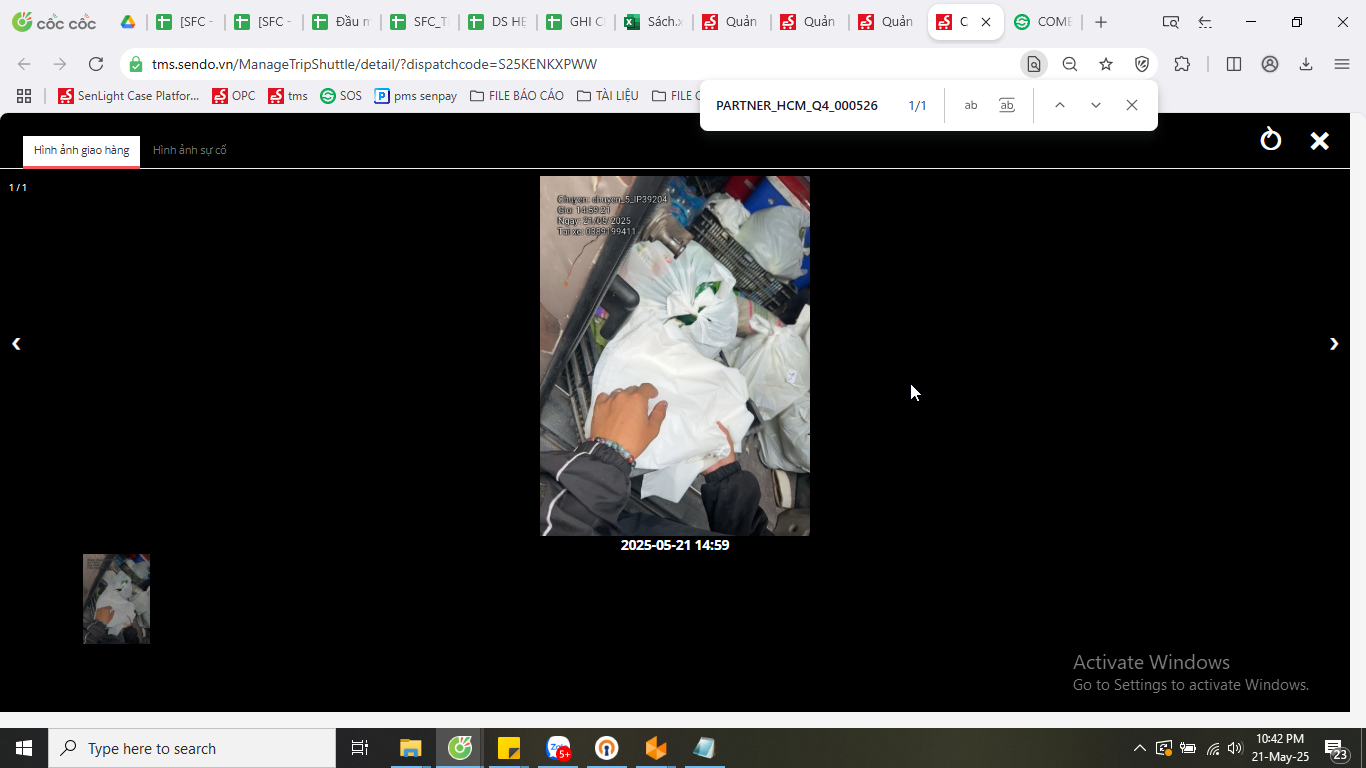1366x768 pixels.
Task: Close the image viewer overlay
Action: [x=1319, y=141]
